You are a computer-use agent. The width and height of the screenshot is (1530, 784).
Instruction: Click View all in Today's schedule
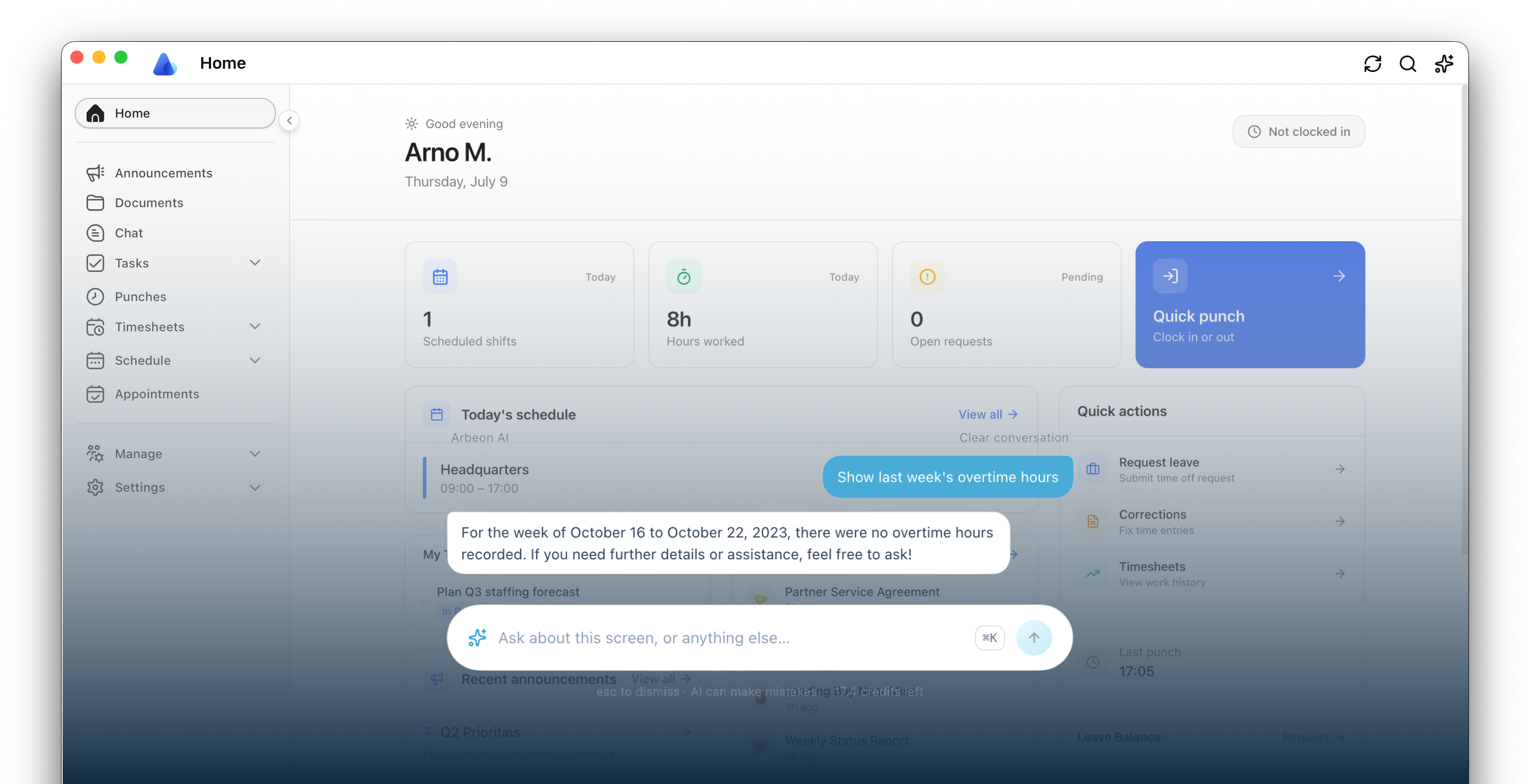coord(988,414)
